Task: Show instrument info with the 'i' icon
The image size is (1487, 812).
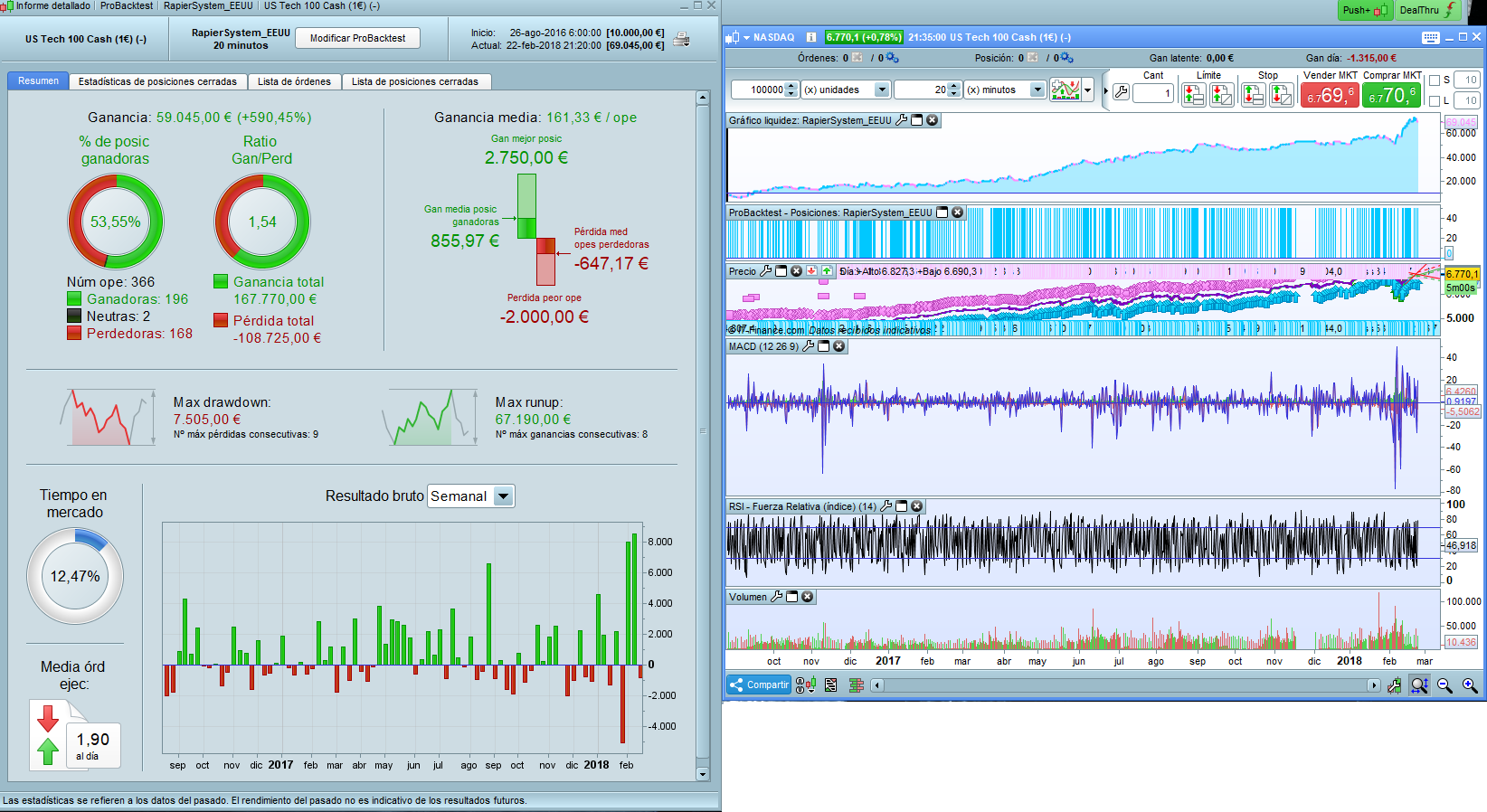Action: point(810,37)
